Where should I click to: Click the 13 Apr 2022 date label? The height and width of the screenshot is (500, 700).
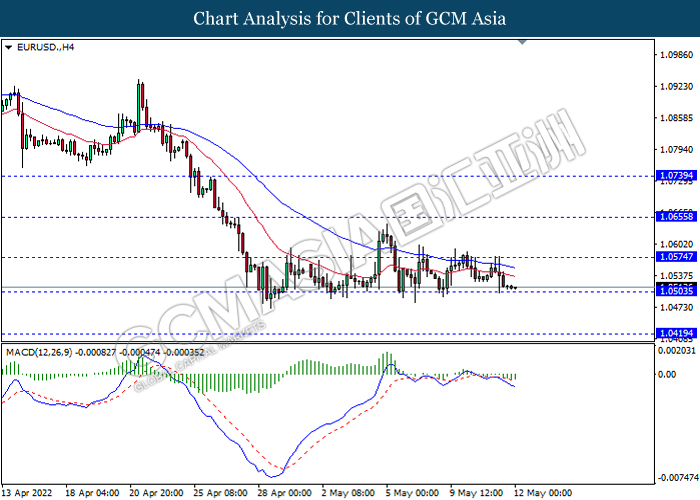click(x=27, y=493)
